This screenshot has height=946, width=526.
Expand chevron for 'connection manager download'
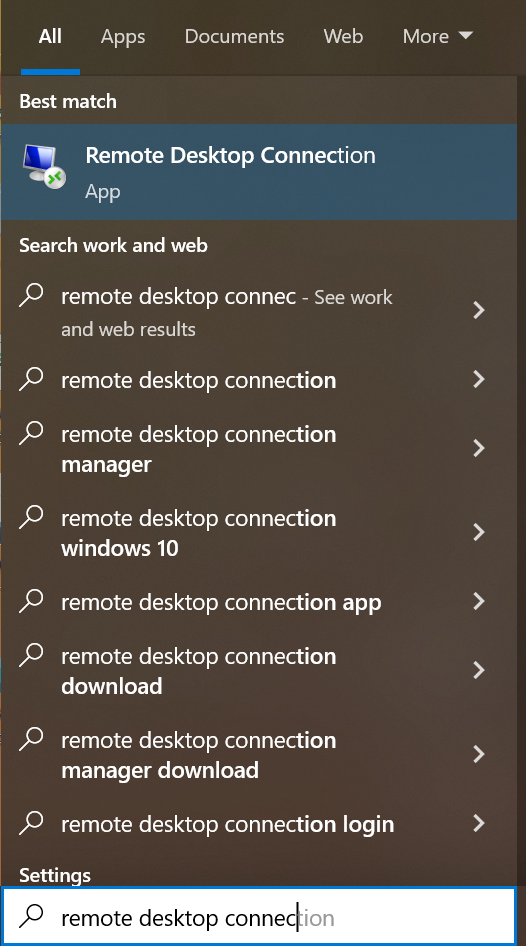pyautogui.click(x=479, y=754)
